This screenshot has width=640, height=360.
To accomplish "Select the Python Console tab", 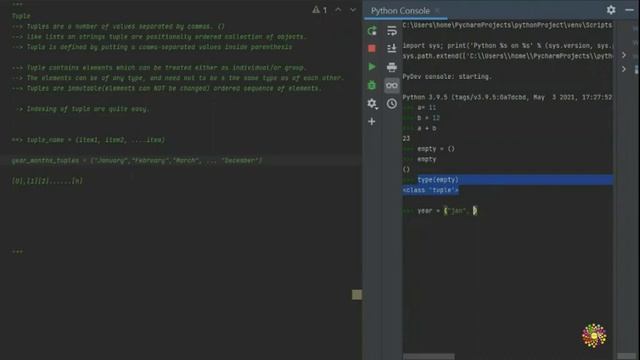I will tap(400, 11).
